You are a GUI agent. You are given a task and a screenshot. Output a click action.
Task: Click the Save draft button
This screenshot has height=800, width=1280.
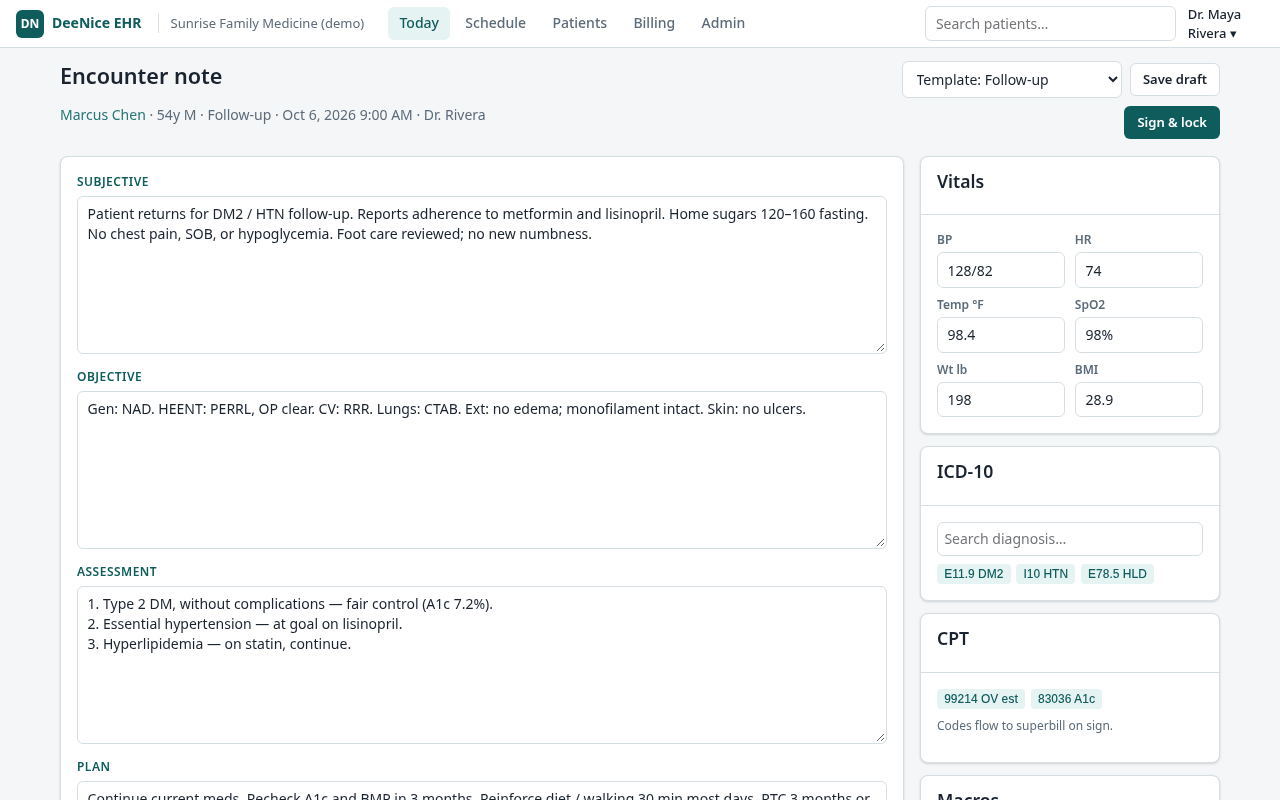(x=1175, y=80)
